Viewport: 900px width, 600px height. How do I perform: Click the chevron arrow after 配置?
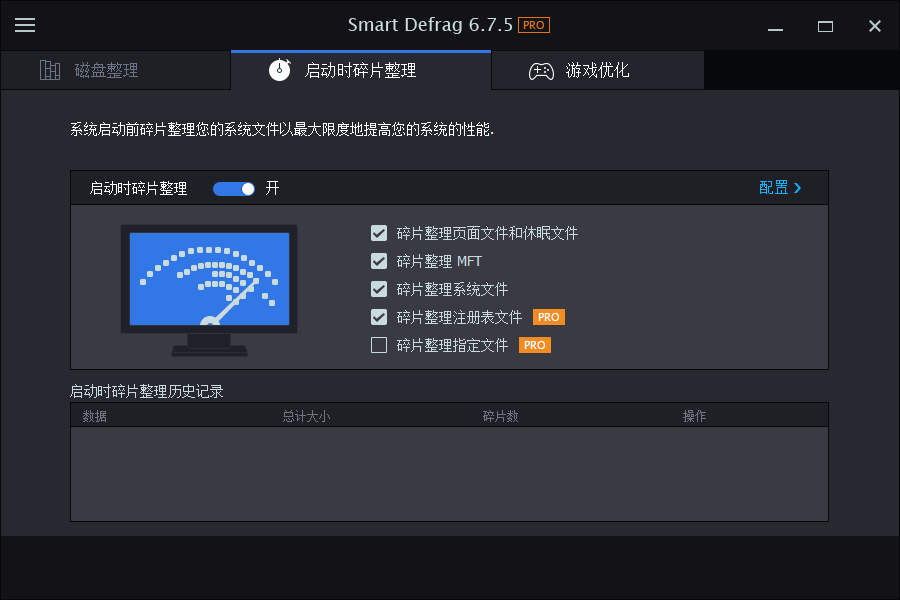[797, 187]
